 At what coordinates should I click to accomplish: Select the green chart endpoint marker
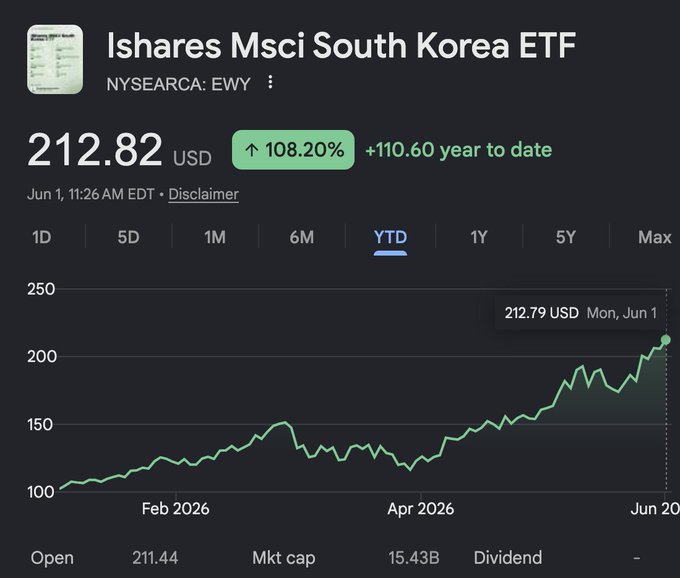[666, 340]
